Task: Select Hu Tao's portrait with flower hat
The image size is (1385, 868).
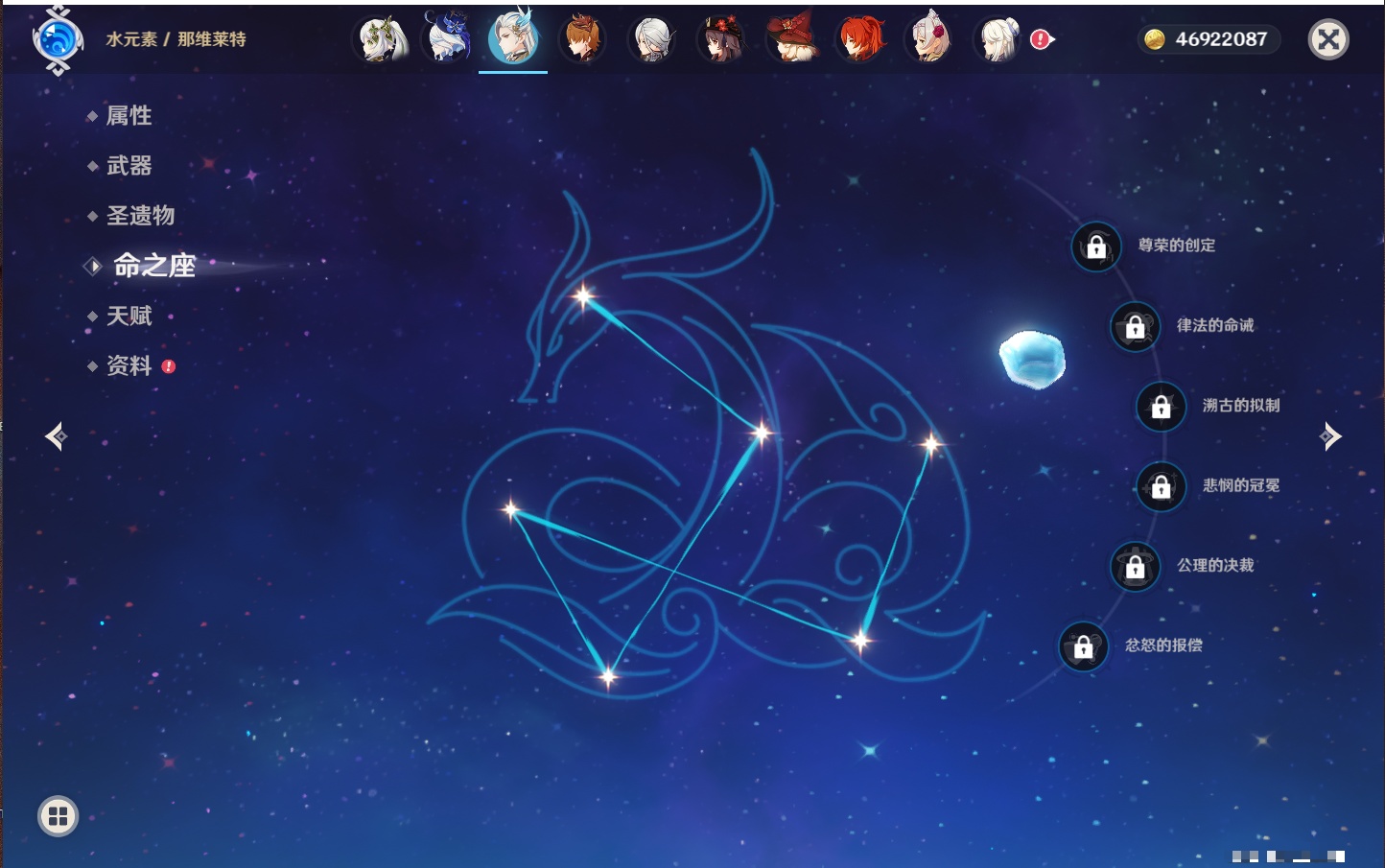Action: (721, 39)
